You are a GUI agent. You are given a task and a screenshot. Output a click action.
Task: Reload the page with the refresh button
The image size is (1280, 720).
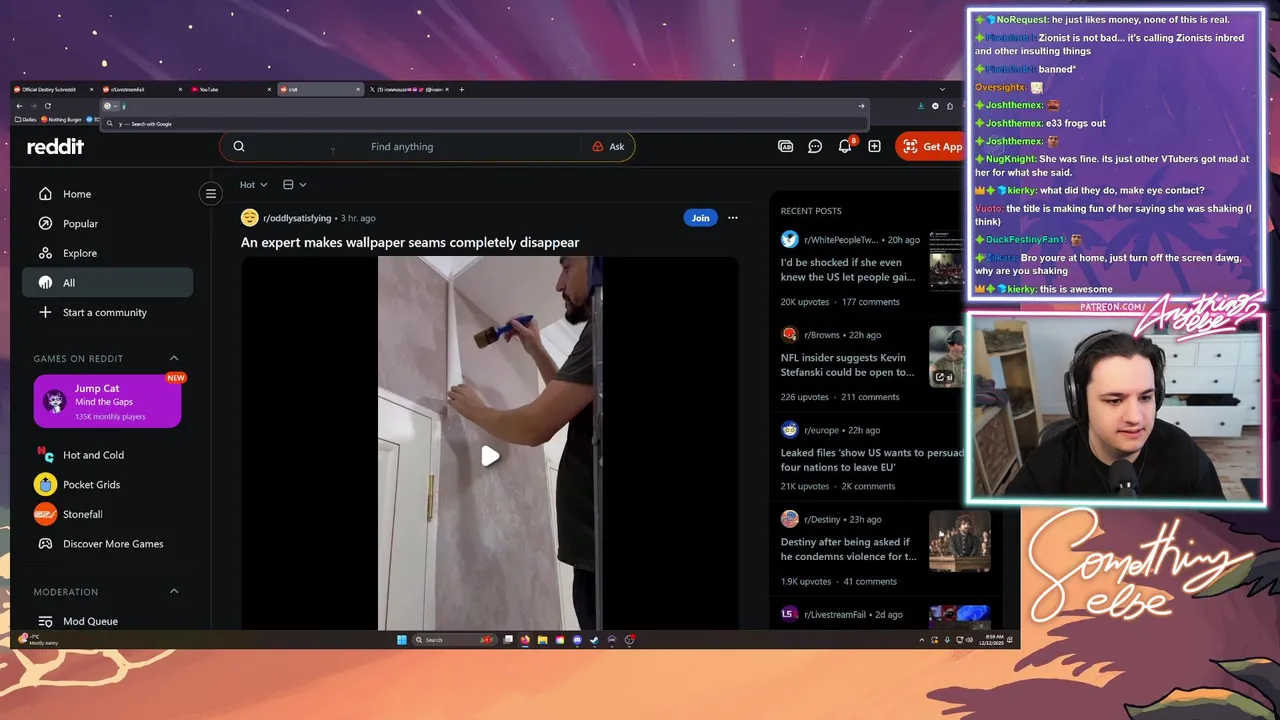(48, 106)
